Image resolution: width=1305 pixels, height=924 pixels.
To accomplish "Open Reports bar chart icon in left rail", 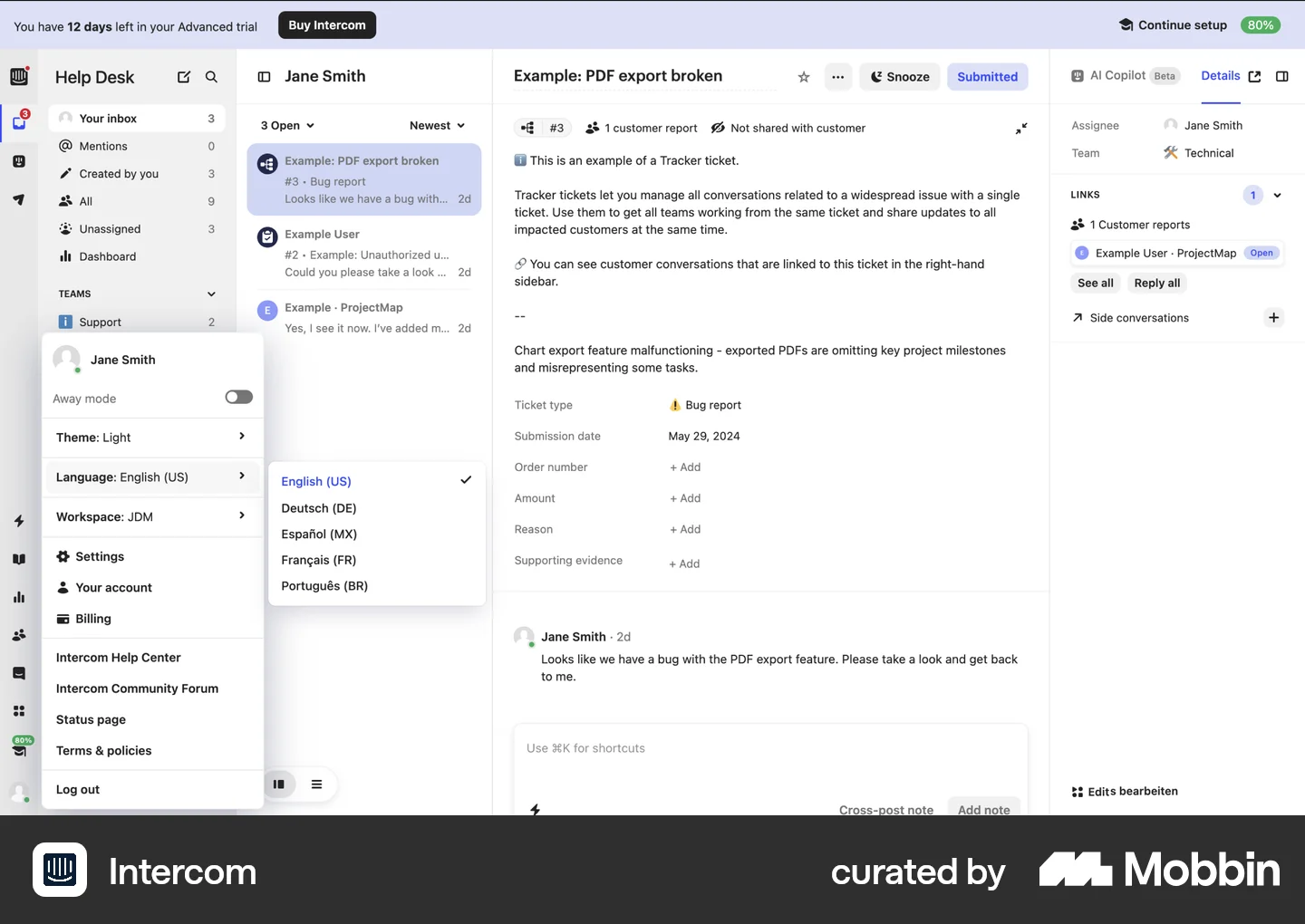I will click(x=19, y=597).
